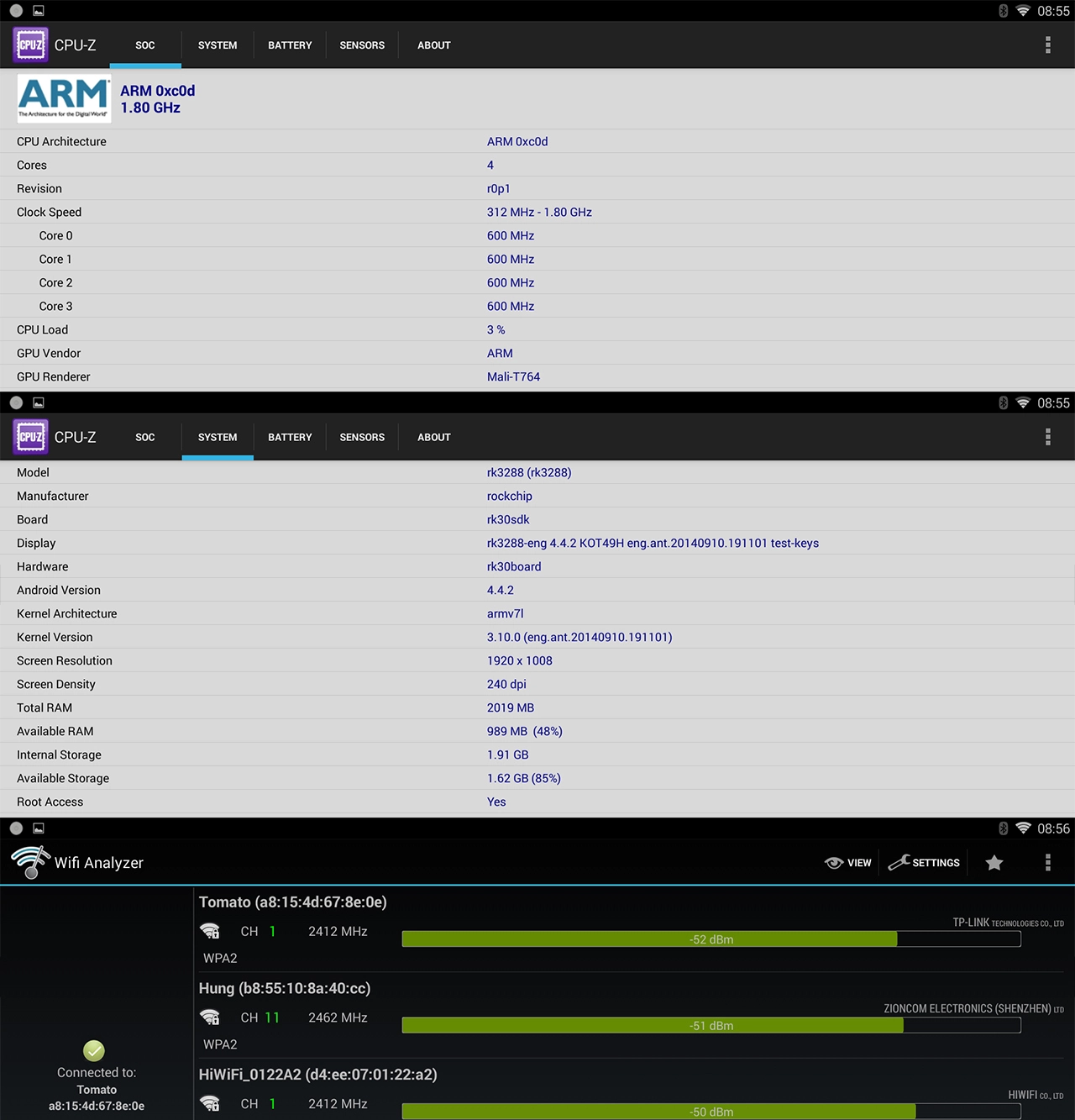
Task: Click the '1.62 GB (85%)' available storage value
Action: coord(524,779)
